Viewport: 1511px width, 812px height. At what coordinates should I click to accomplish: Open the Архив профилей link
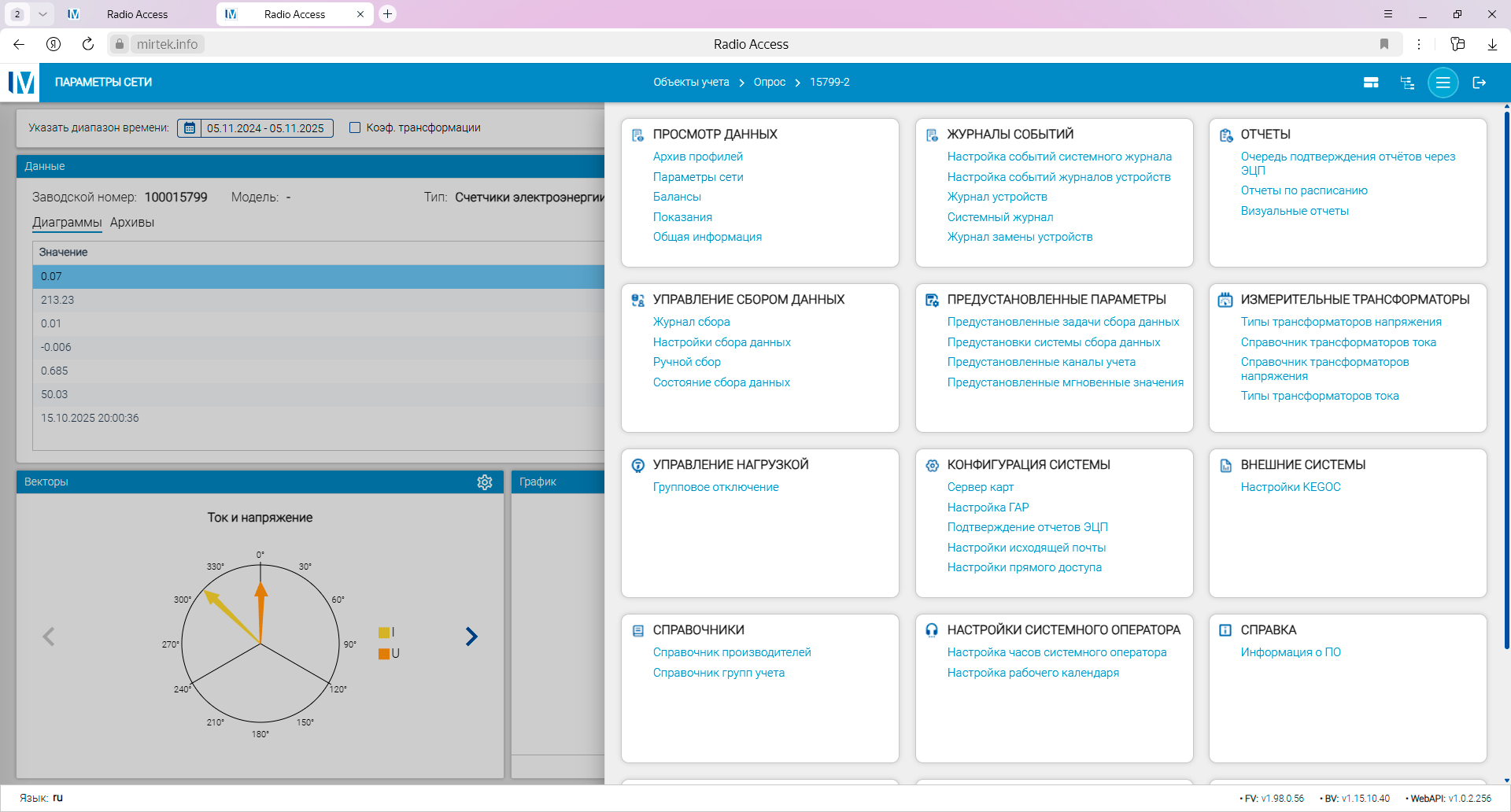coord(697,157)
